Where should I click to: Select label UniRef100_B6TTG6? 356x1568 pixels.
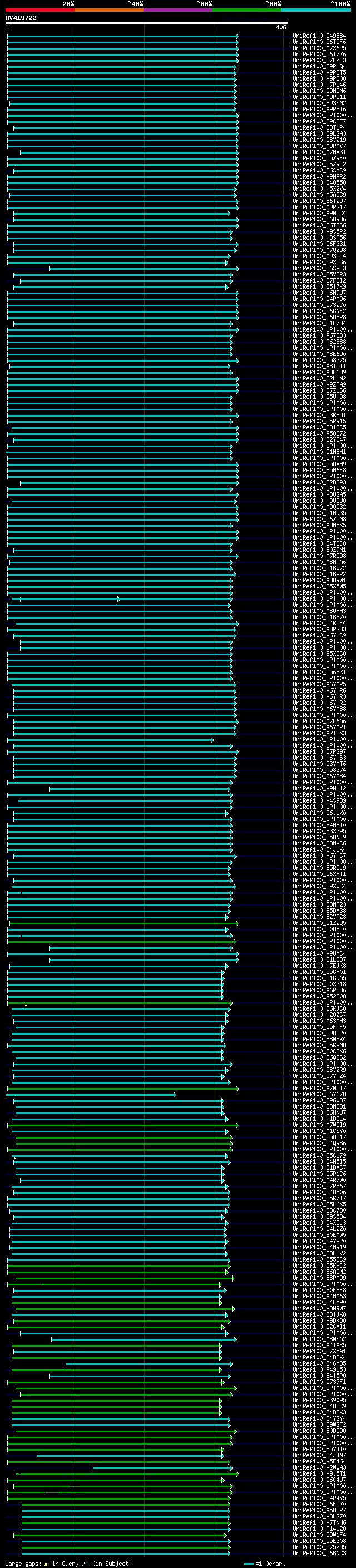319,226
